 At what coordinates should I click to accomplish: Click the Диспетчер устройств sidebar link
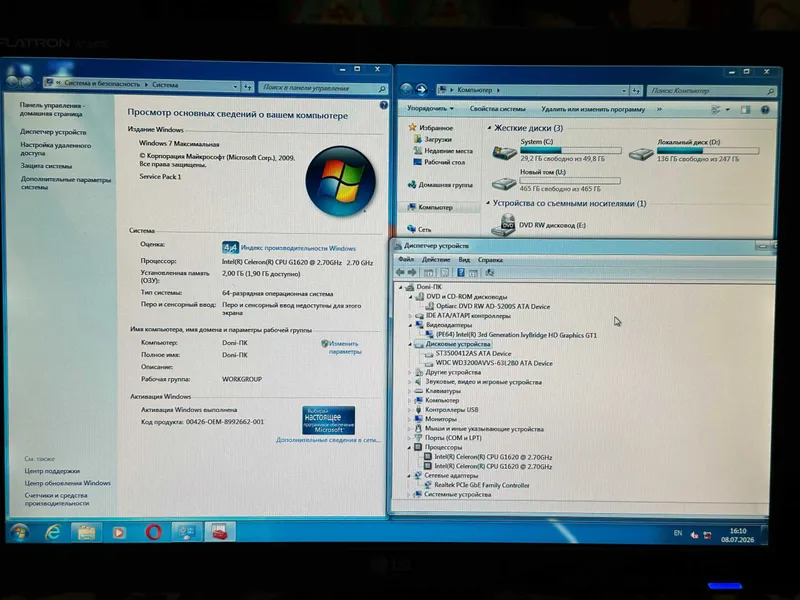(53, 132)
